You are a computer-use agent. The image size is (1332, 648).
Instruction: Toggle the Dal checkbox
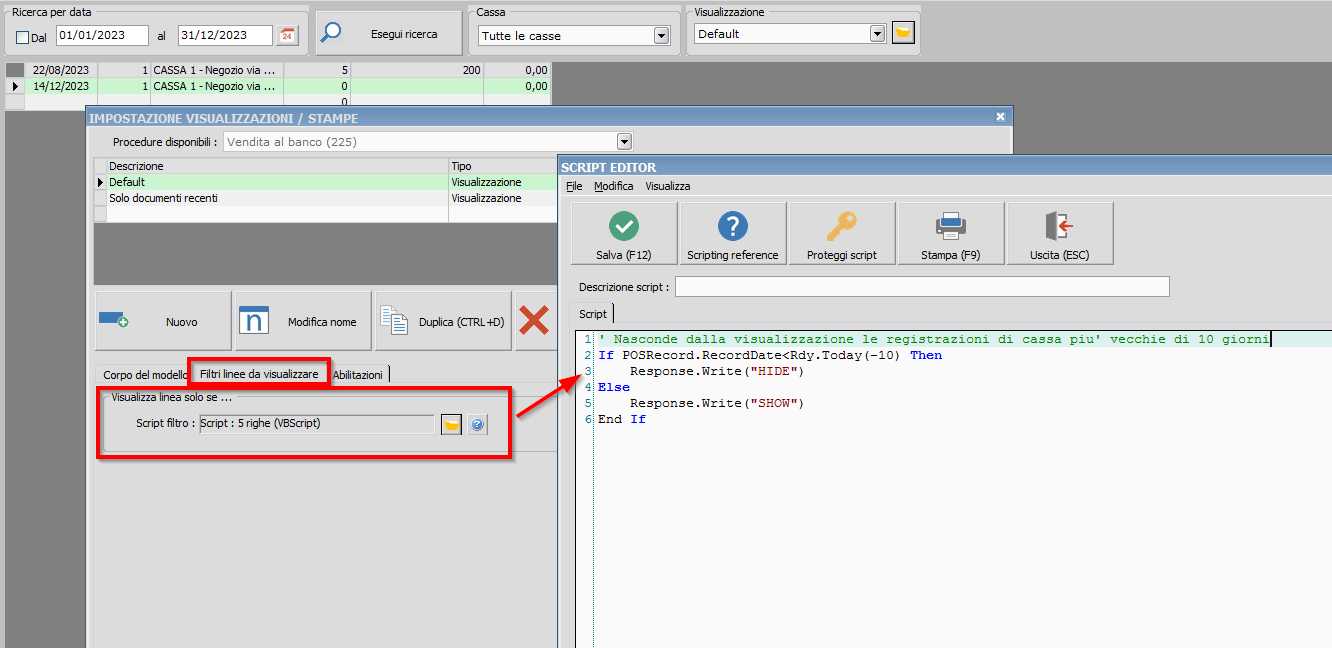pyautogui.click(x=23, y=37)
